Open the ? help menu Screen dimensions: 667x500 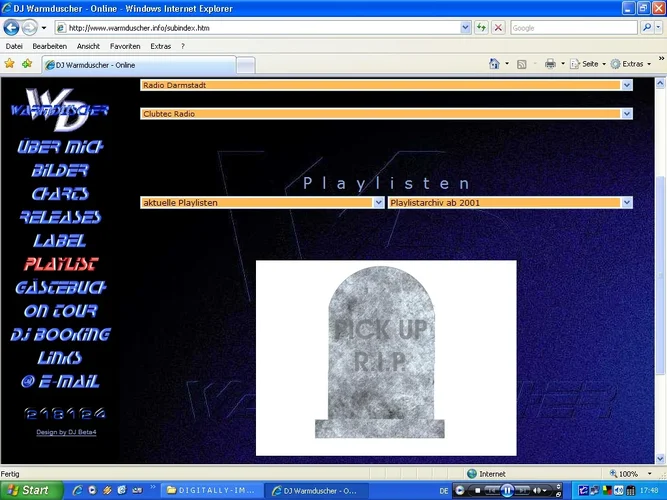[182, 46]
